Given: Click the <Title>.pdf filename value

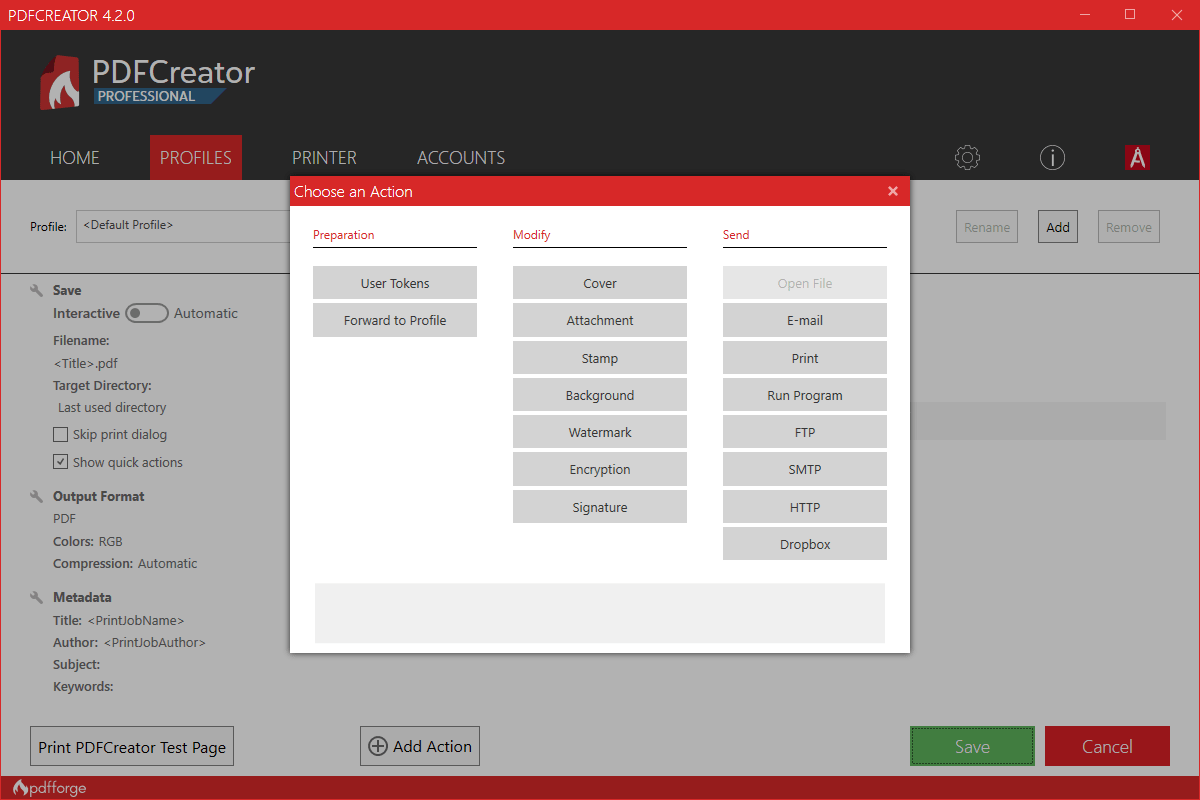Looking at the screenshot, I should click(x=86, y=363).
